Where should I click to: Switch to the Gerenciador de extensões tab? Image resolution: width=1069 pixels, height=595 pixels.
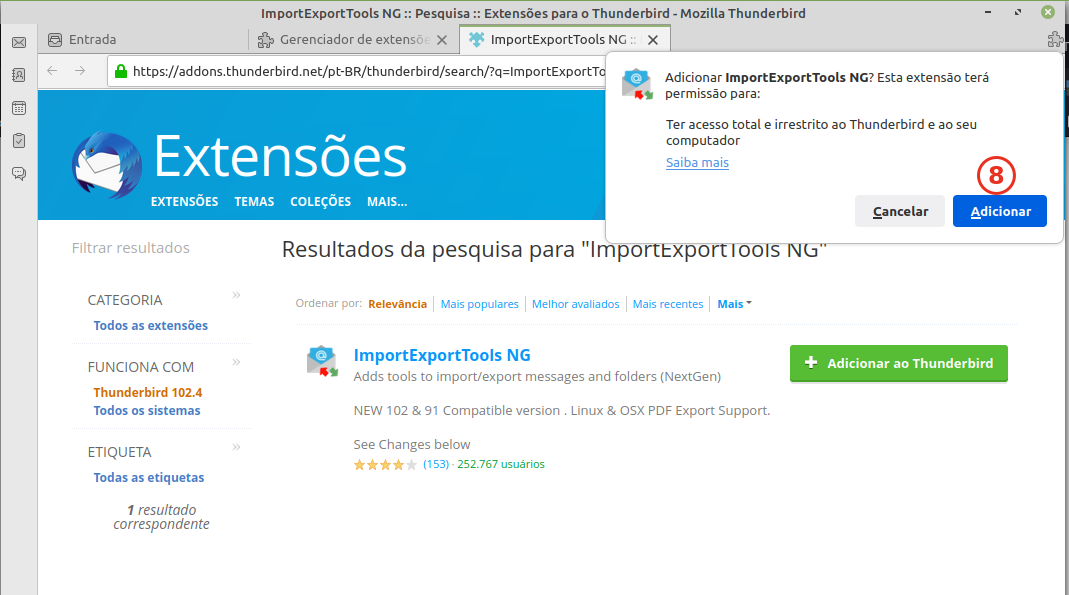coord(353,40)
